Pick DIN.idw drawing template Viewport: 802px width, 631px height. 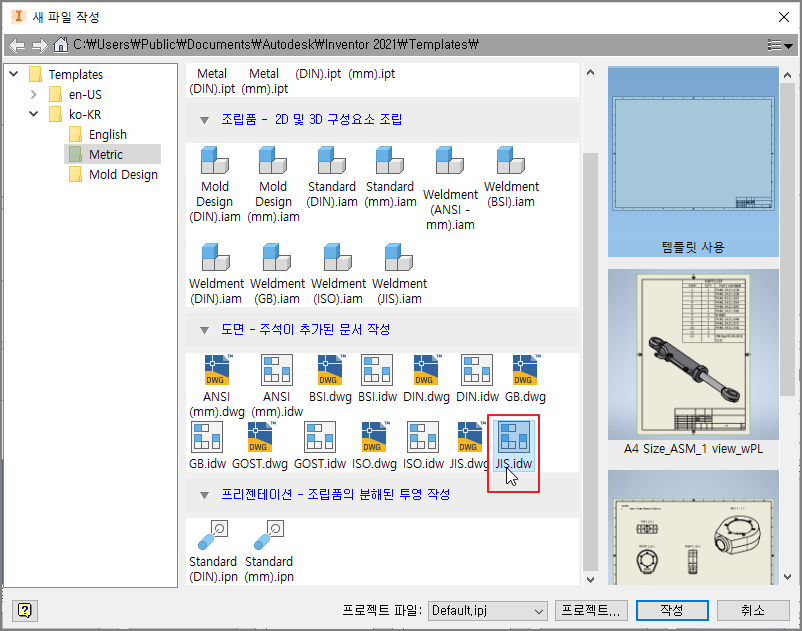tap(477, 379)
